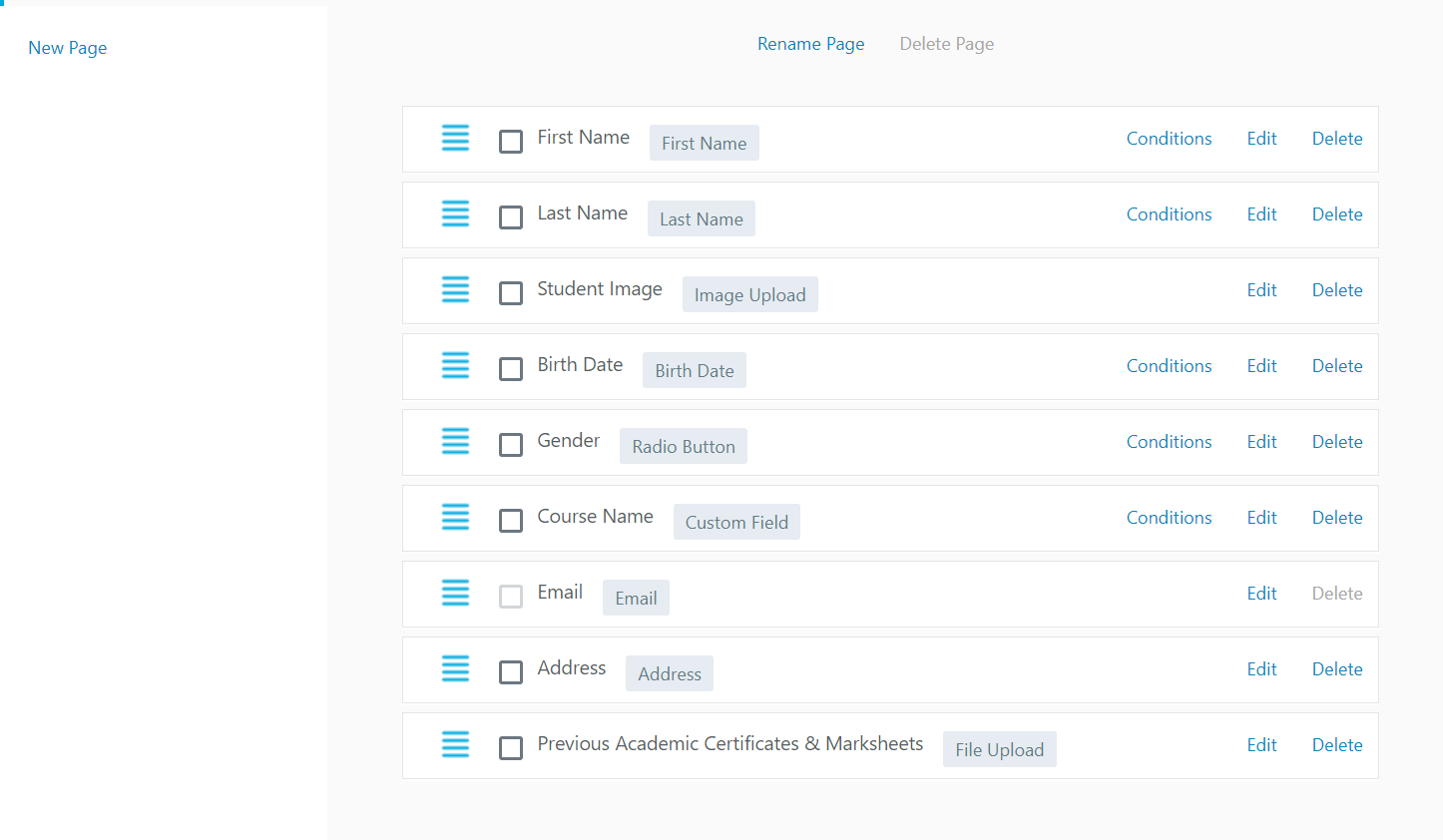Open Conditions for the Birth Date field
The image size is (1443, 840).
(x=1169, y=366)
